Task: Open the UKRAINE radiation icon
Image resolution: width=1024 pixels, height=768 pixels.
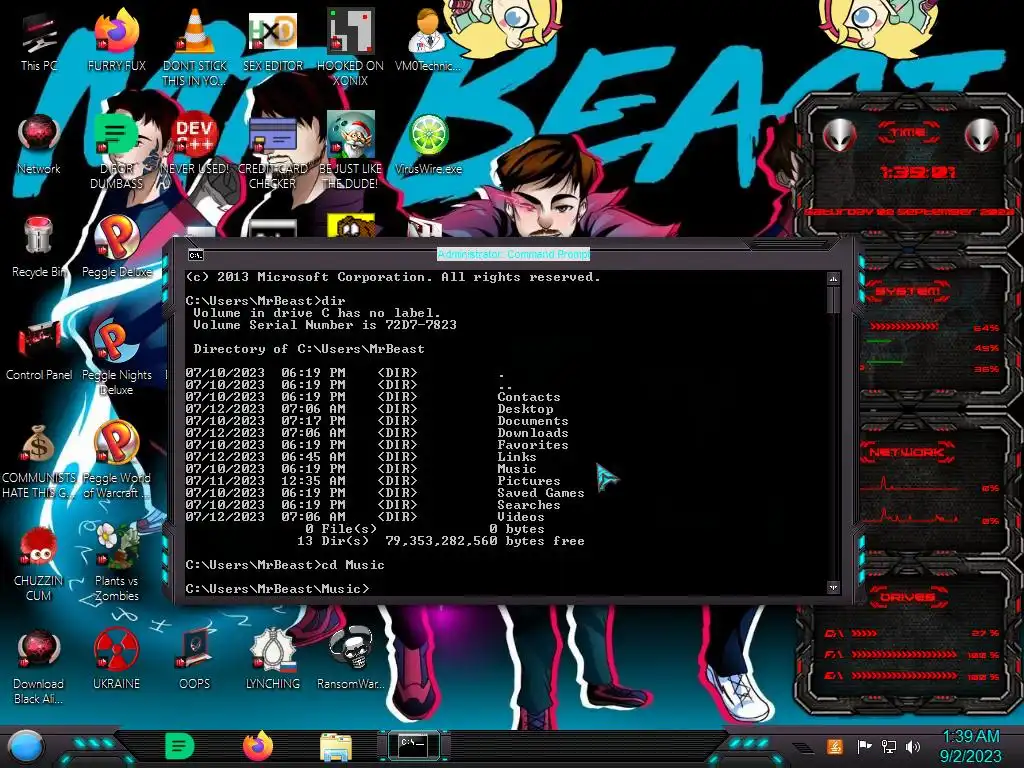Action: pos(116,660)
